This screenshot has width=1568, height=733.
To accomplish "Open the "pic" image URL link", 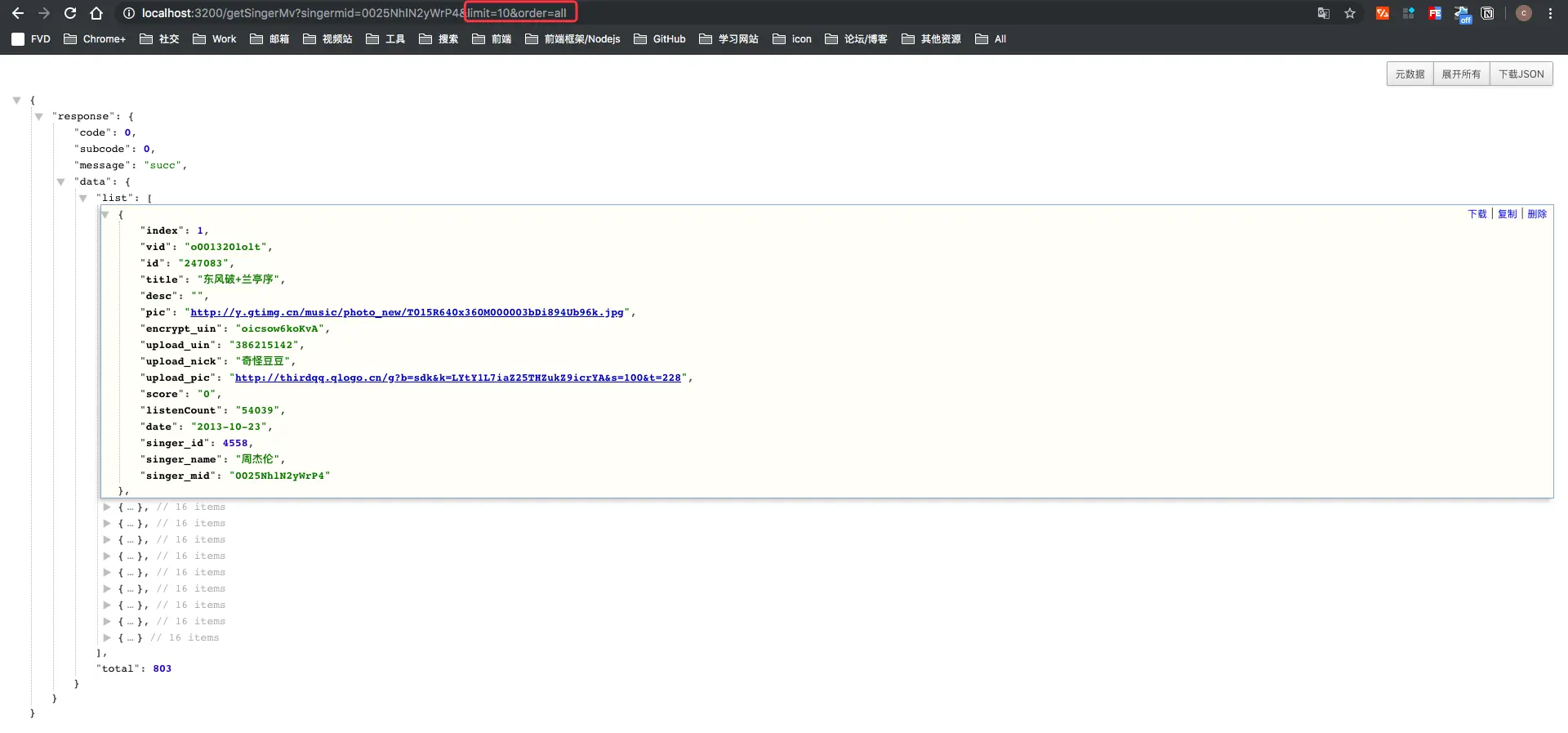I will (407, 312).
